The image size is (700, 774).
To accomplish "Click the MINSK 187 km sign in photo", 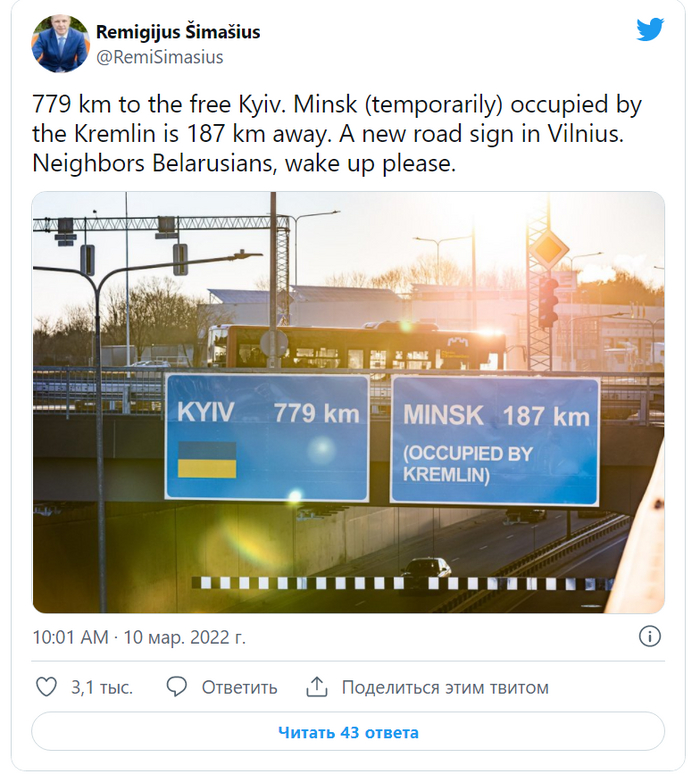I will coord(494,440).
